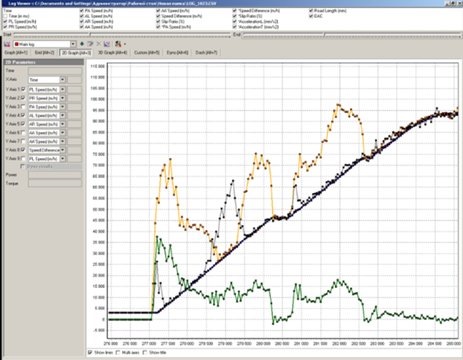463x360 pixels.
Task: Click the graph icon left of log dropdown
Action: (x=7, y=44)
